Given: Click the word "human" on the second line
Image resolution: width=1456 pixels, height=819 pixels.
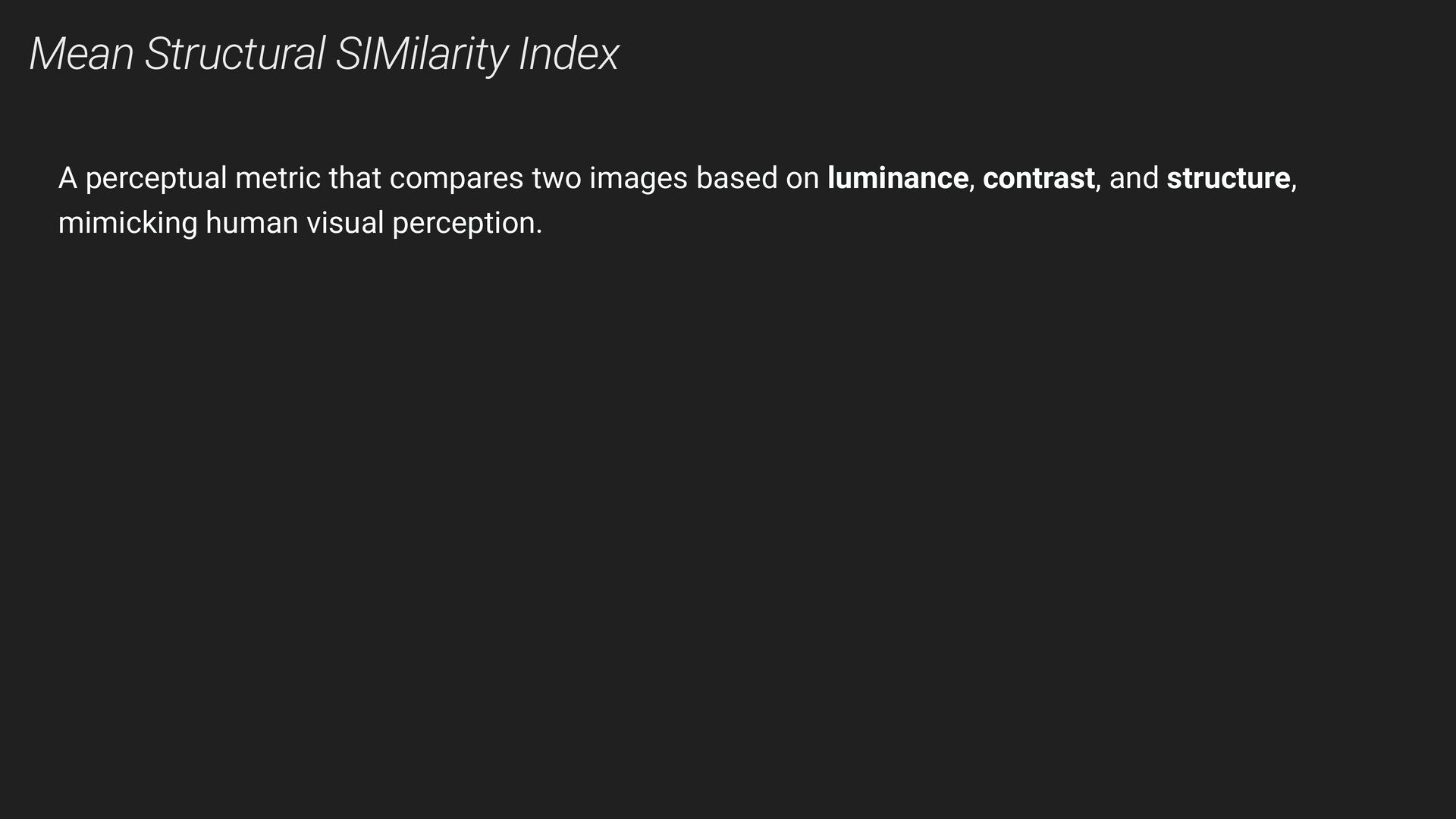Looking at the screenshot, I should 252,223.
